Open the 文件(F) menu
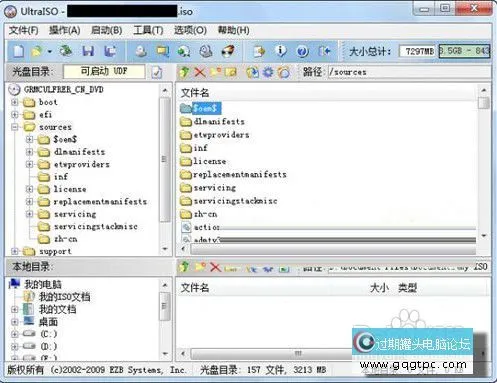Image resolution: width=497 pixels, height=383 pixels. click(23, 30)
